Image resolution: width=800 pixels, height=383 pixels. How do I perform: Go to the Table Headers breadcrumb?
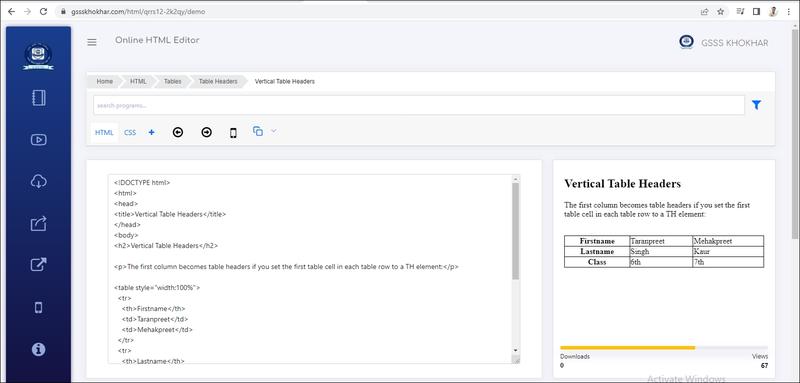tap(218, 82)
